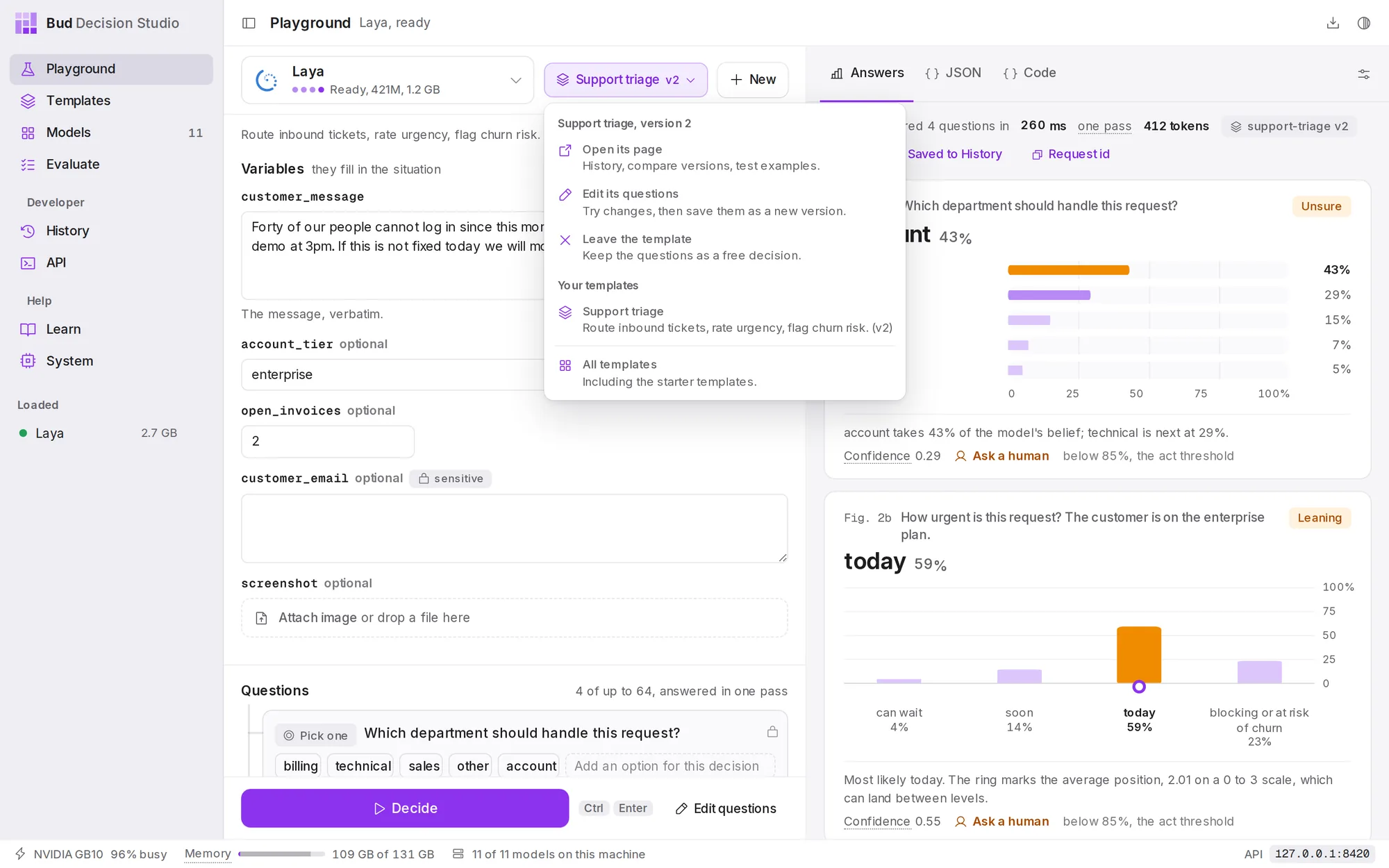Screen dimensions: 1389x868
Task: Open History in the sidebar
Action: [111, 231]
